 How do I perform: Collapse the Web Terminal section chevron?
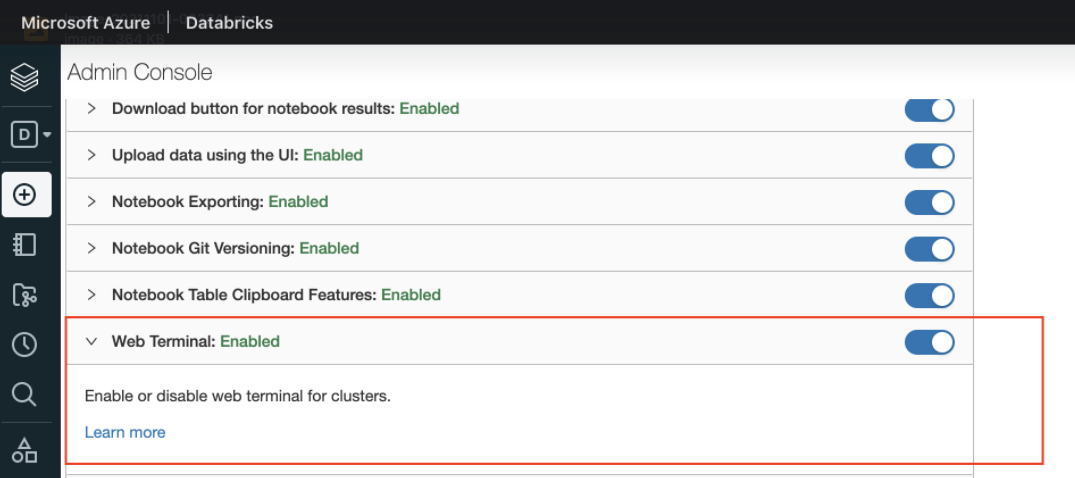(x=92, y=341)
